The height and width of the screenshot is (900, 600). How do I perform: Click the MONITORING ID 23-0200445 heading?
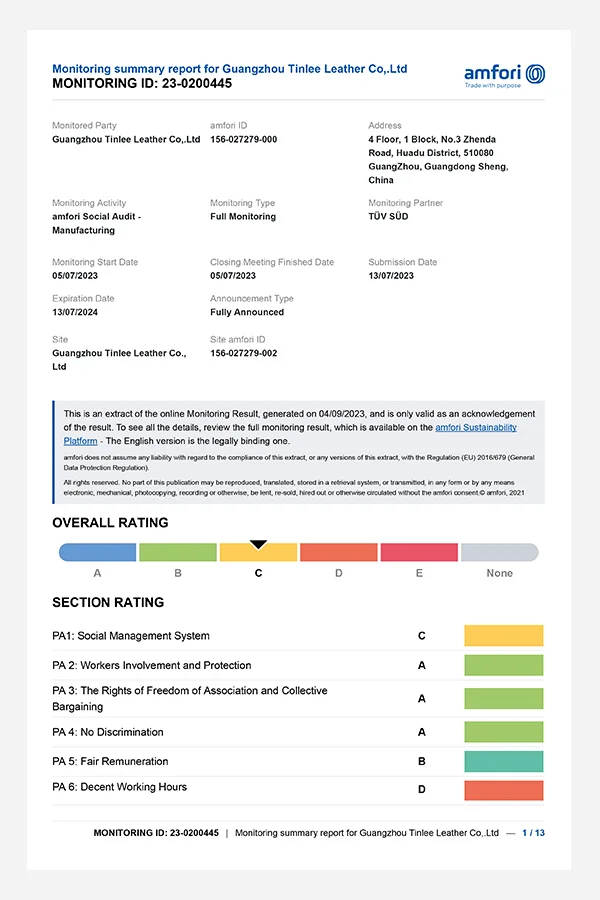tap(142, 84)
